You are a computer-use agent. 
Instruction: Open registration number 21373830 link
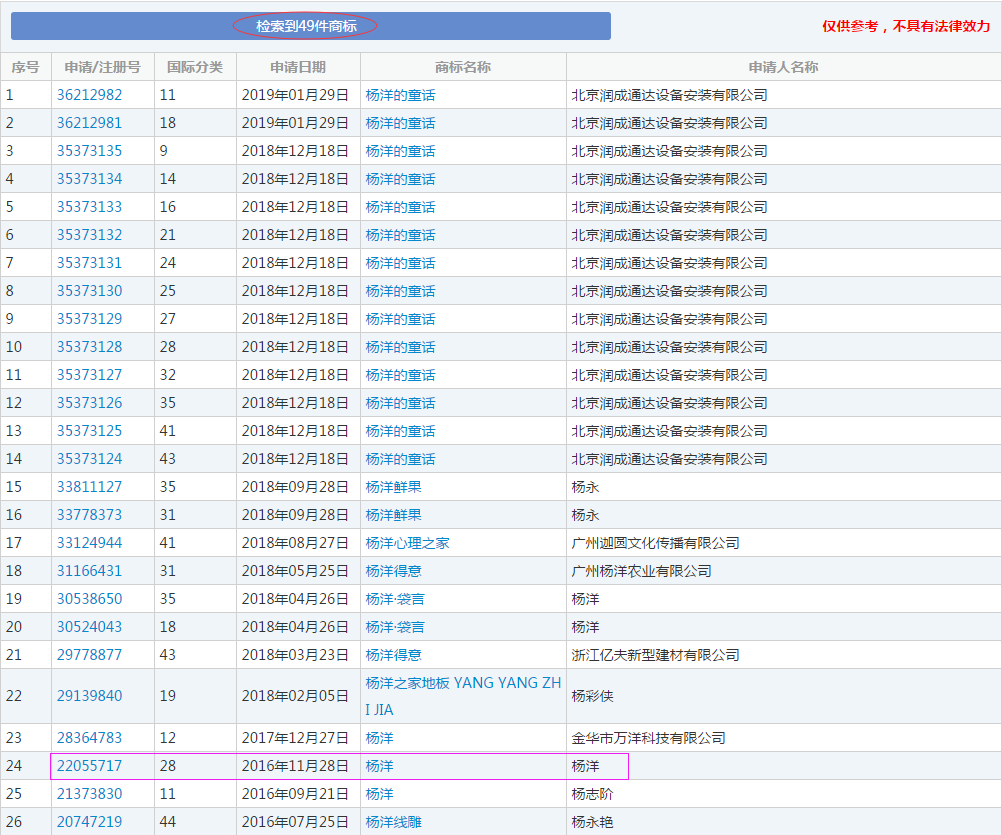coord(89,794)
